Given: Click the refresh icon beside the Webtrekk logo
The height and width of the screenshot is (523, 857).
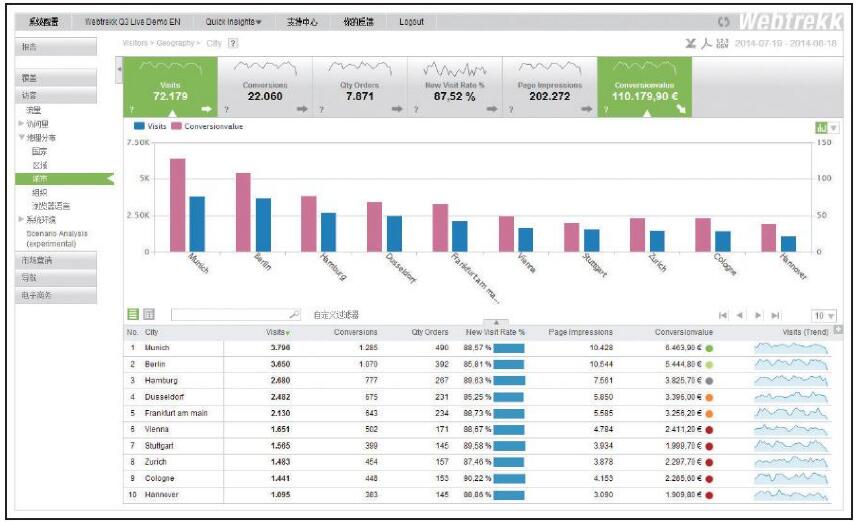Looking at the screenshot, I should (724, 21).
